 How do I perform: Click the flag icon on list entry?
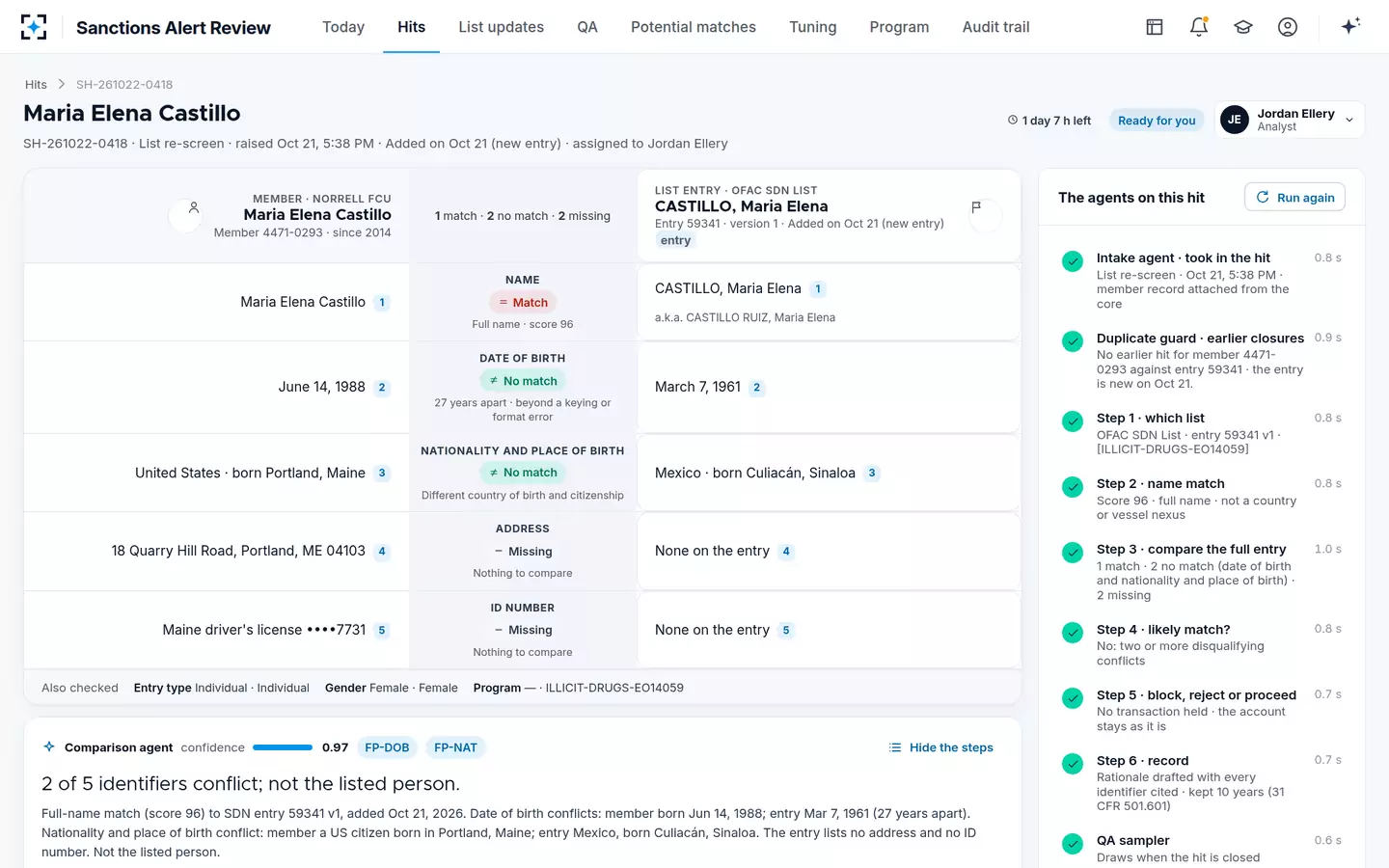point(976,207)
